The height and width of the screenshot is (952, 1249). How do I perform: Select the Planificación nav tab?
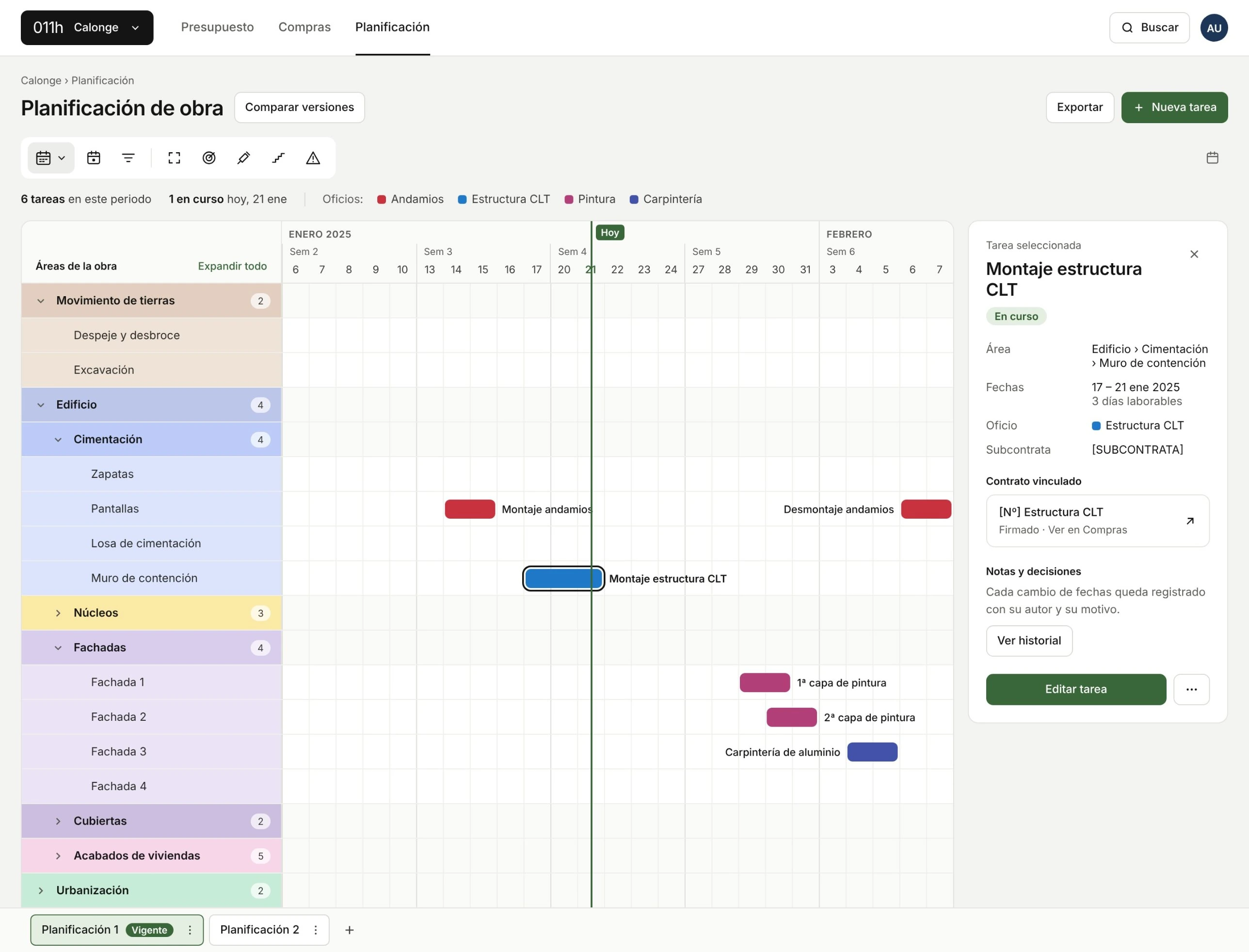click(392, 27)
